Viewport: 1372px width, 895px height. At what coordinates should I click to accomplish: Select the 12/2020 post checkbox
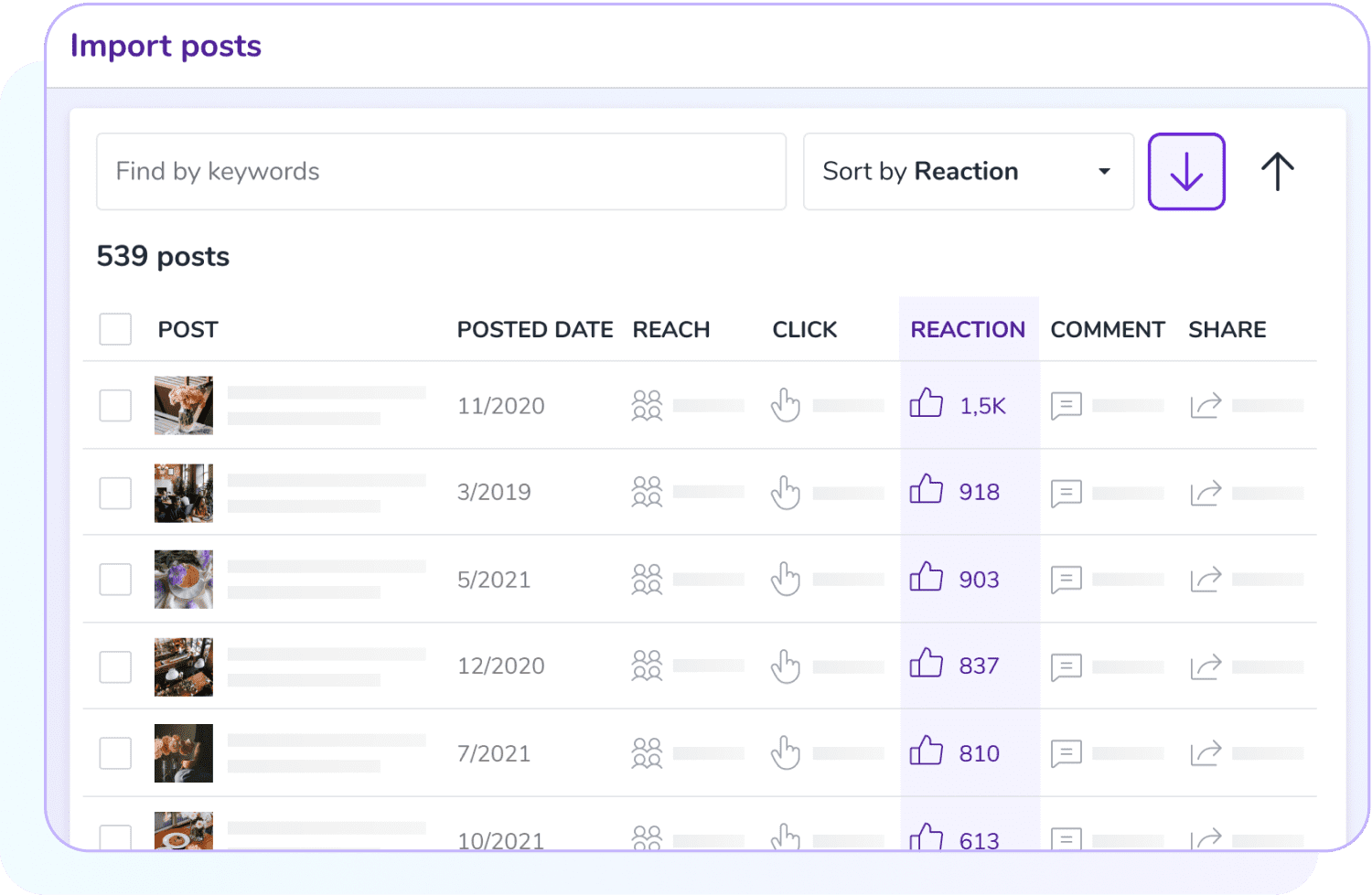115,666
